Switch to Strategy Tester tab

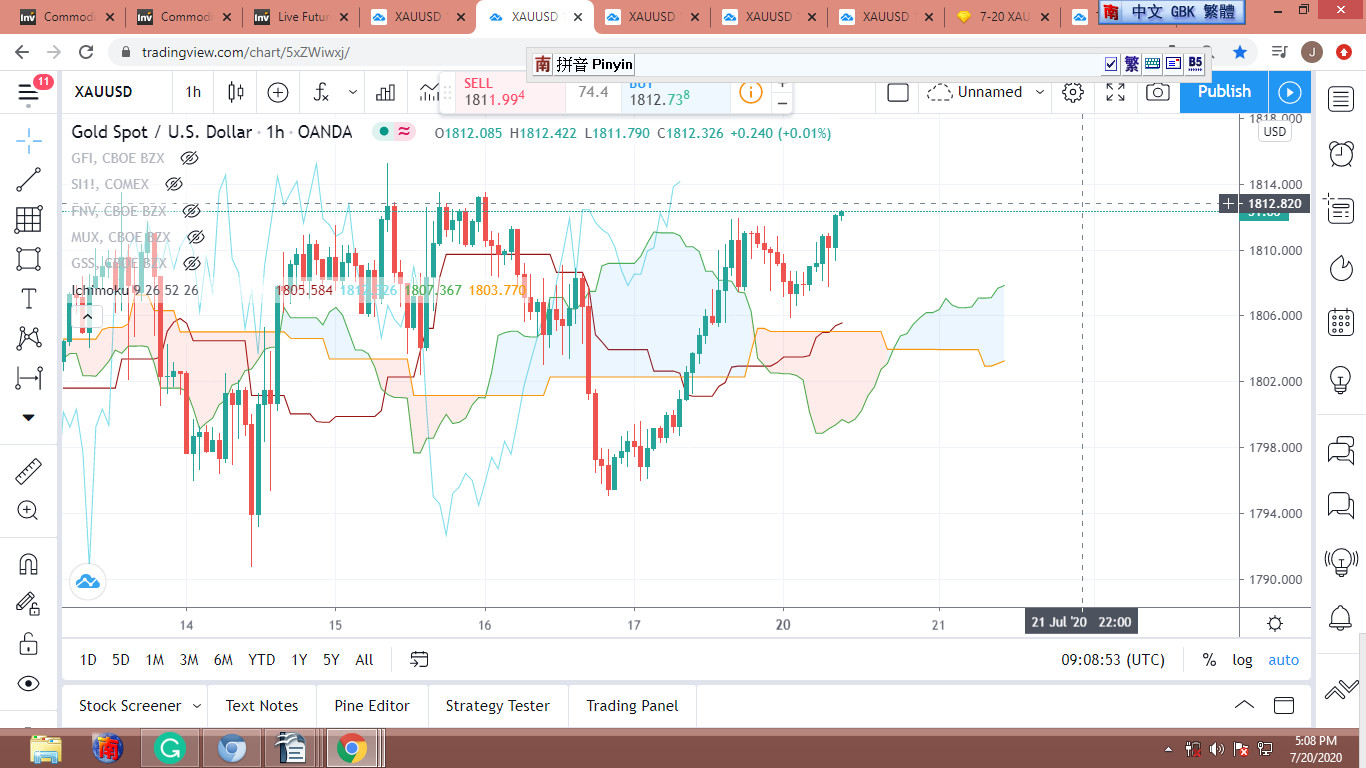tap(497, 706)
